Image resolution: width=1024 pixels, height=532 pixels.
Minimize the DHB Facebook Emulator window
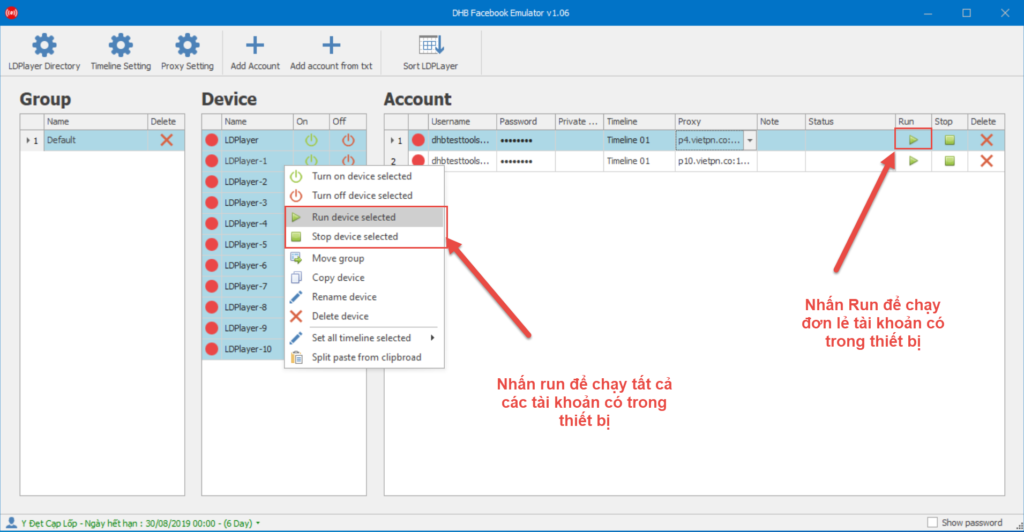(x=927, y=13)
